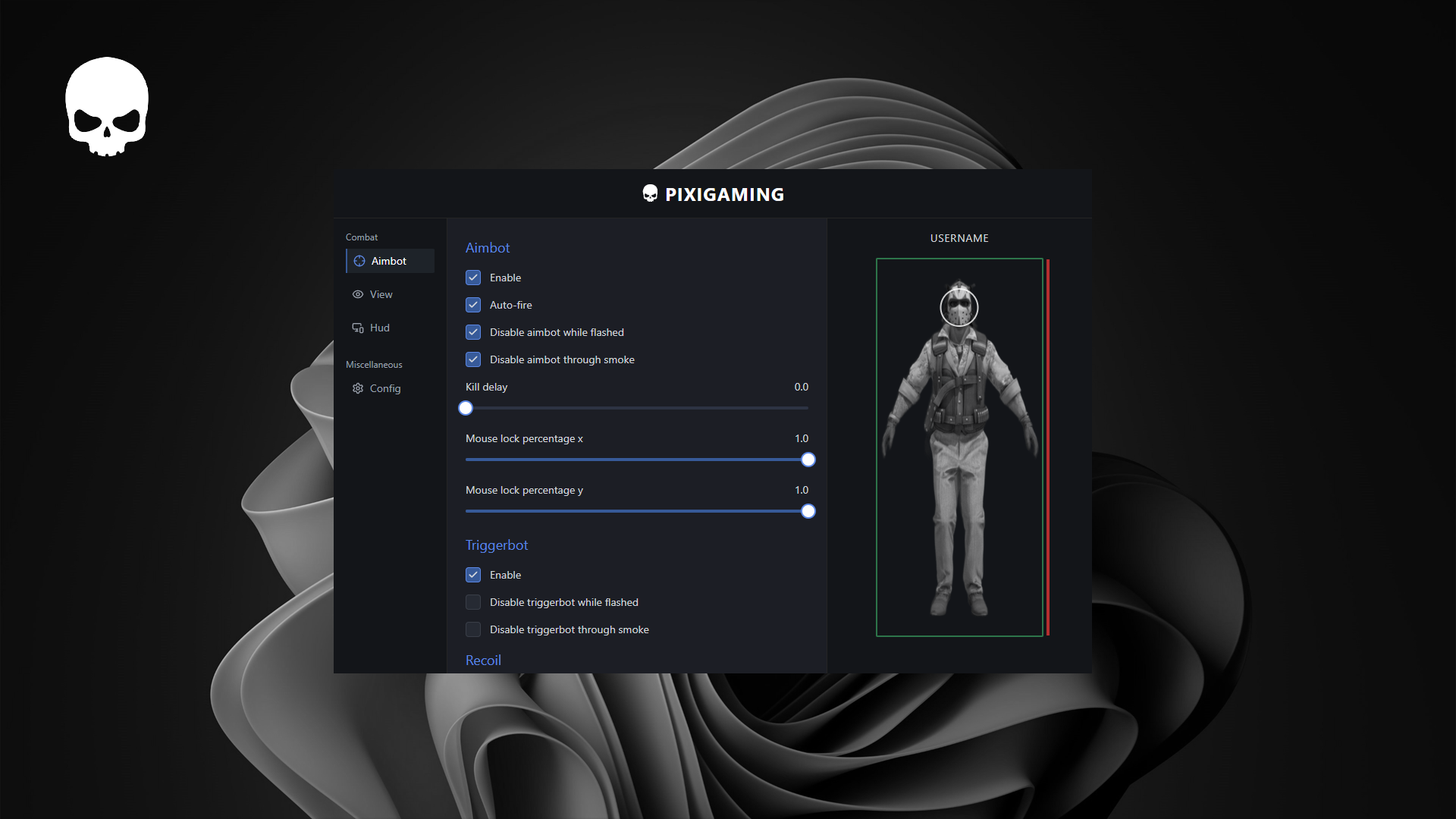1456x819 pixels.
Task: Click the skull logo beside PIXIGAMING title
Action: point(650,193)
